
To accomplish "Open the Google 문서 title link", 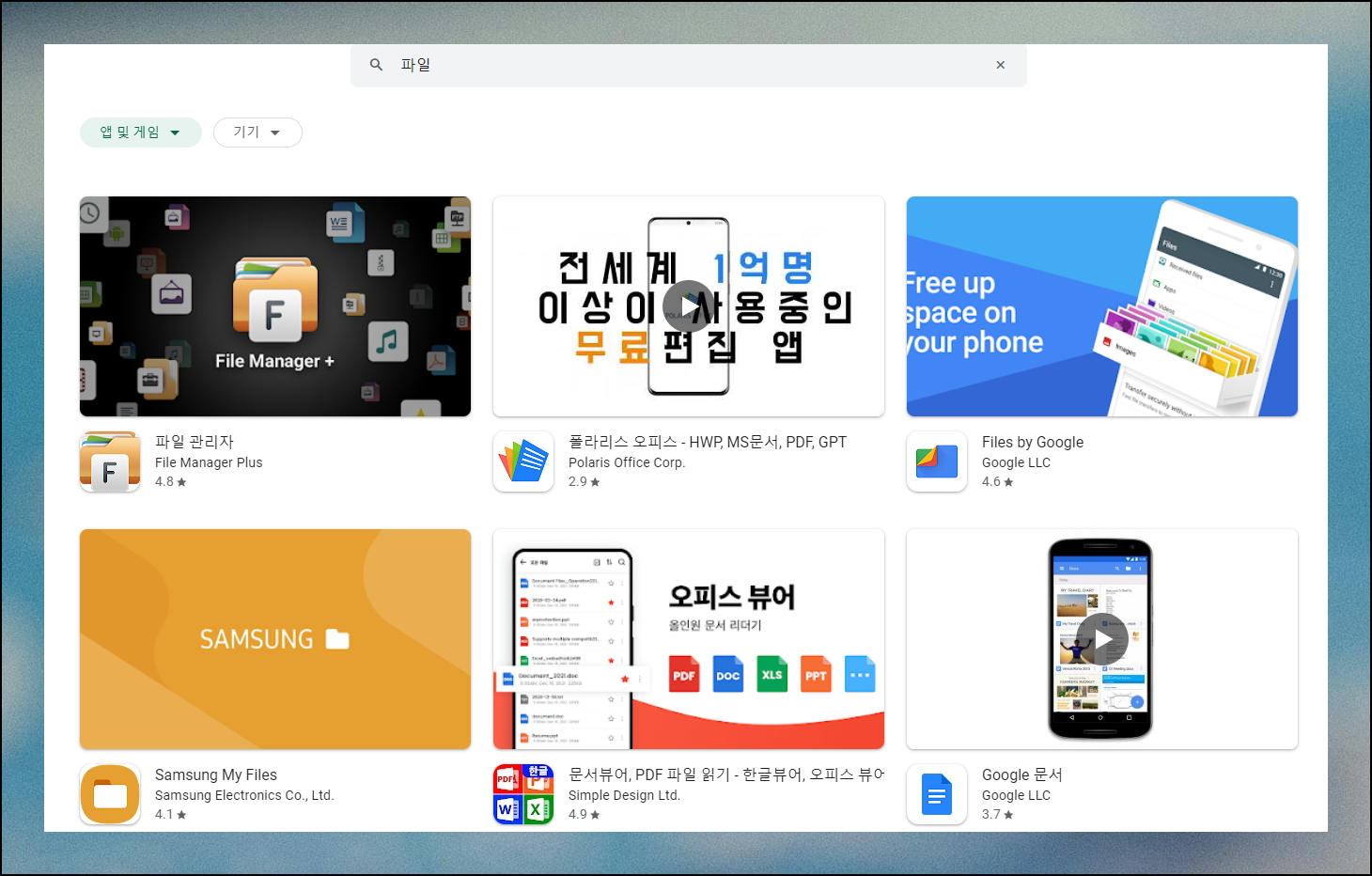I will tap(1022, 774).
